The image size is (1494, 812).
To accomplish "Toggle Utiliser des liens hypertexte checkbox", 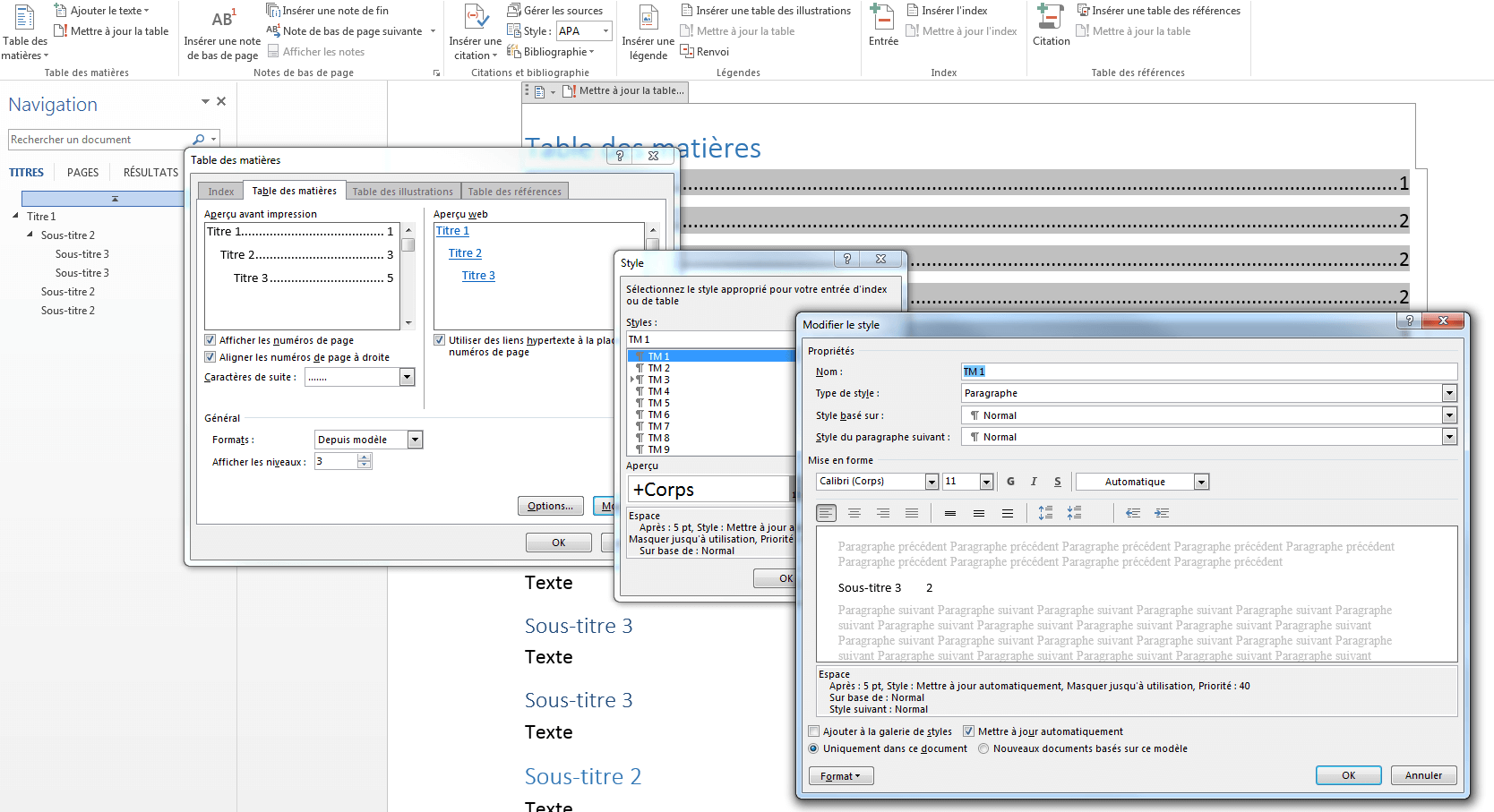I will (439, 340).
